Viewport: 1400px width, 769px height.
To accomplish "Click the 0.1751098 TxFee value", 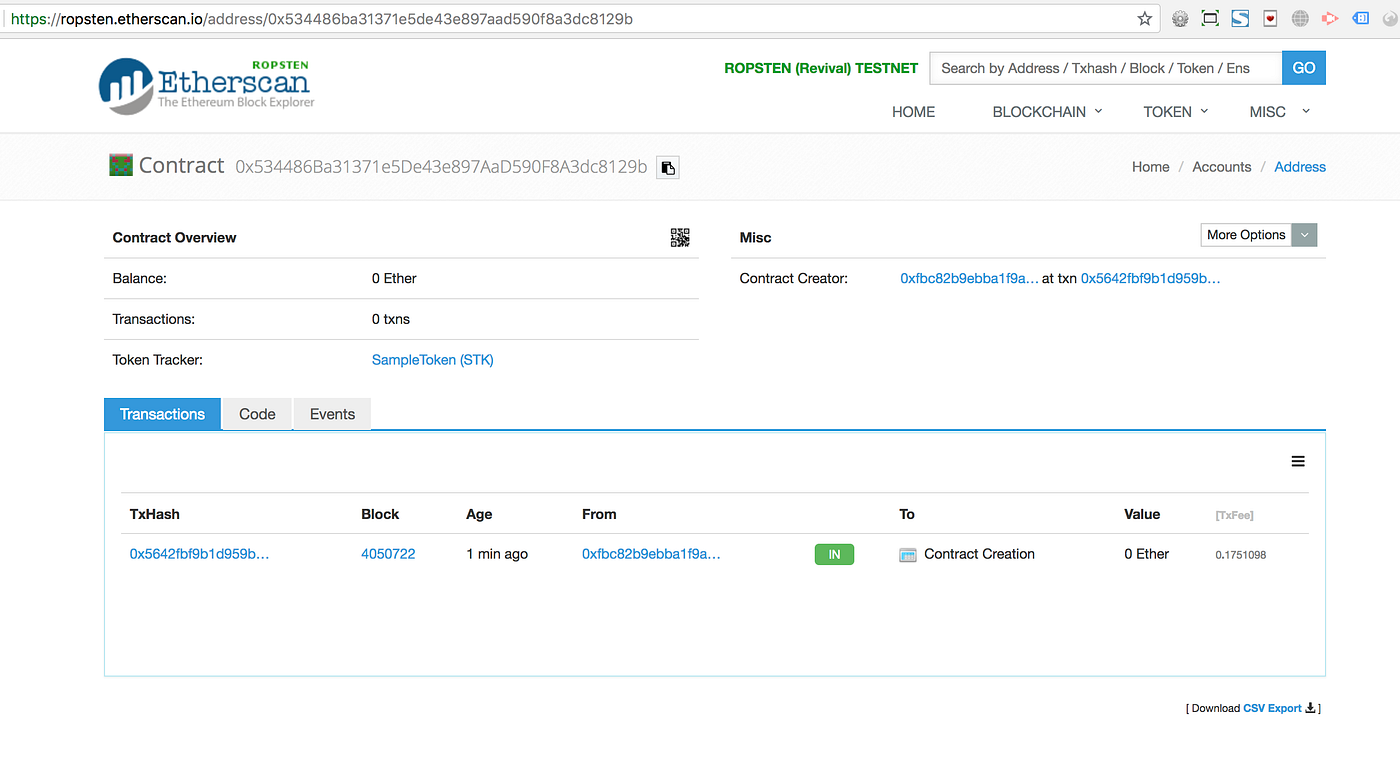I will tap(1241, 555).
